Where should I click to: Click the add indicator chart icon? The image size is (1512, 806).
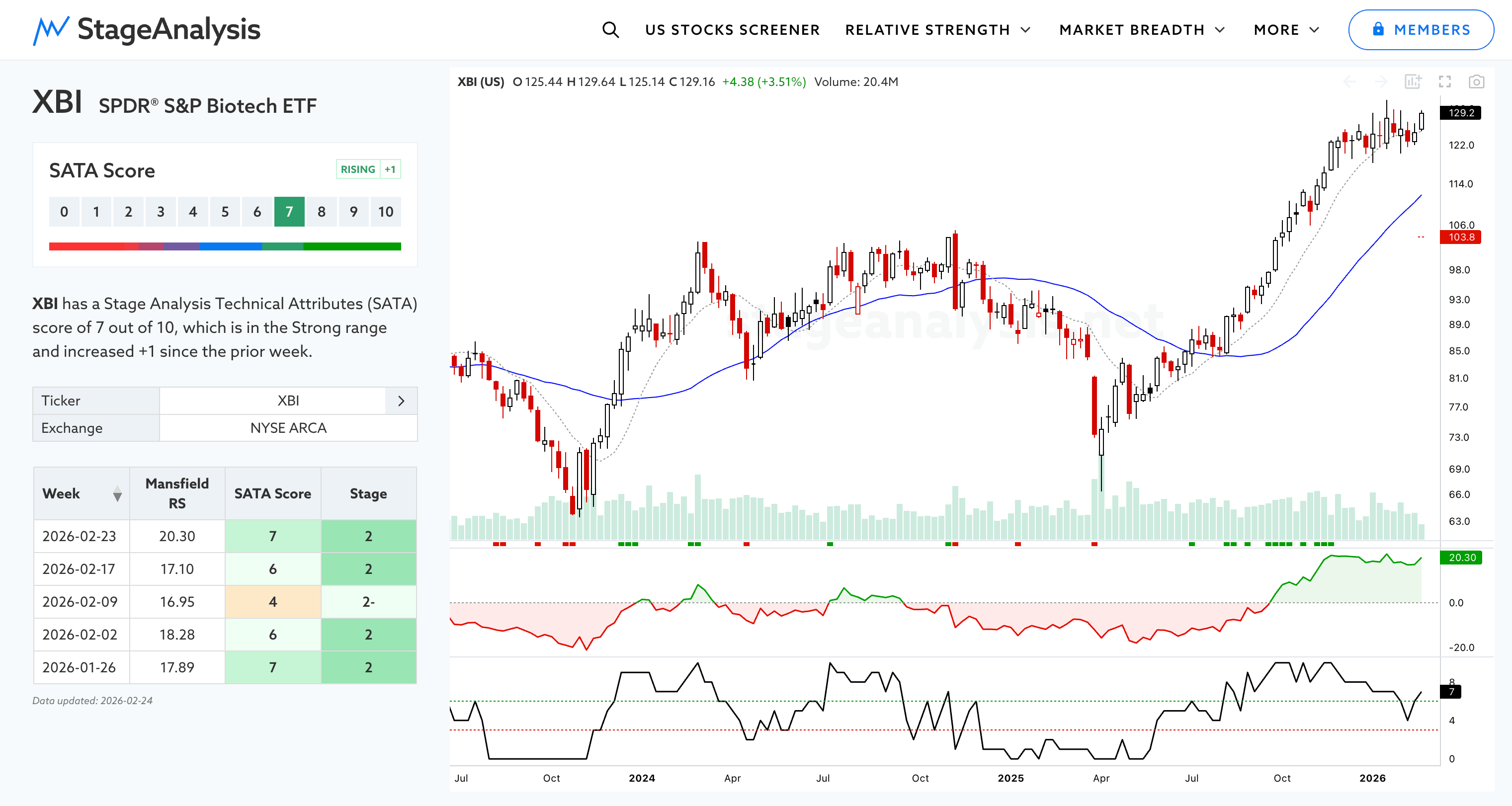point(1413,81)
